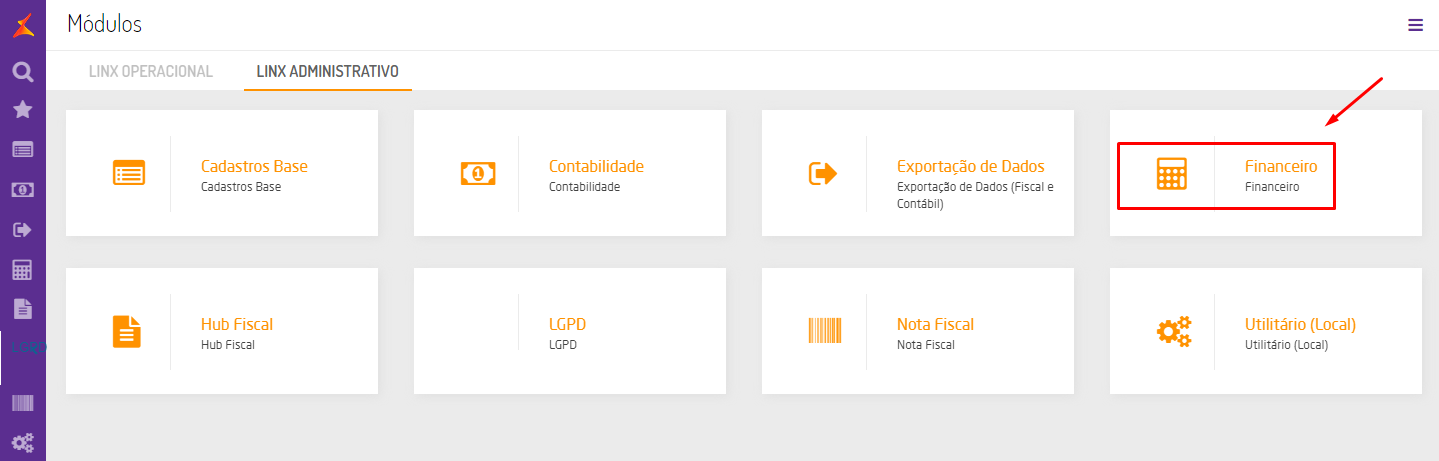Click the Nota Fiscal barcode icon card
Image resolution: width=1439 pixels, height=461 pixels.
825,331
